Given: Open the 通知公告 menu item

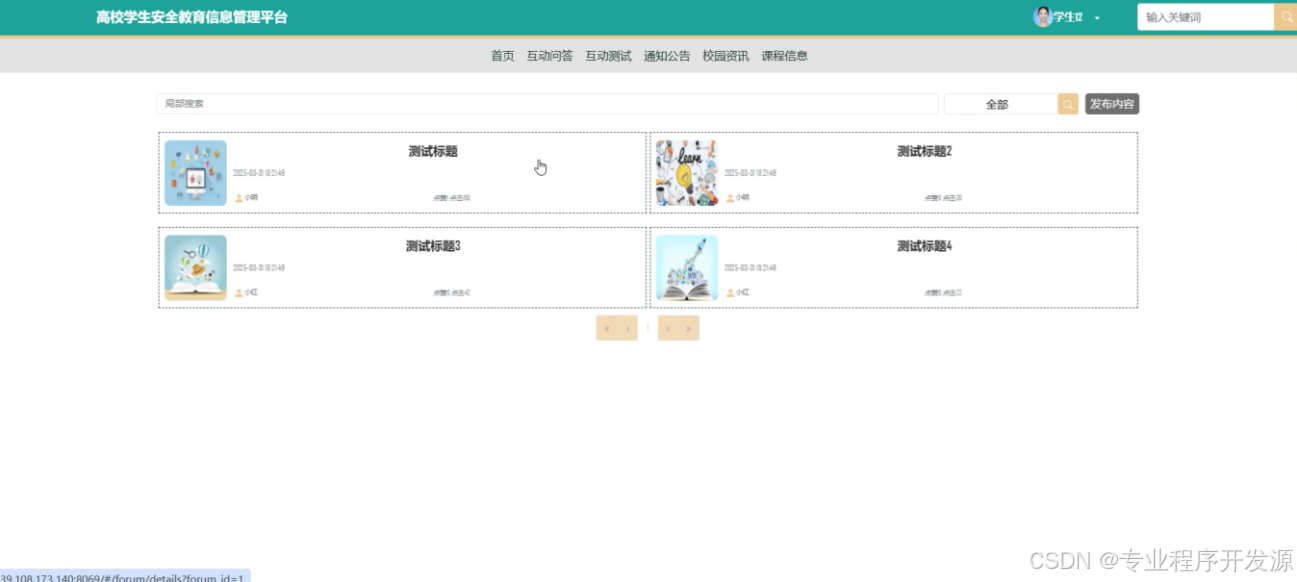Looking at the screenshot, I should 667,56.
